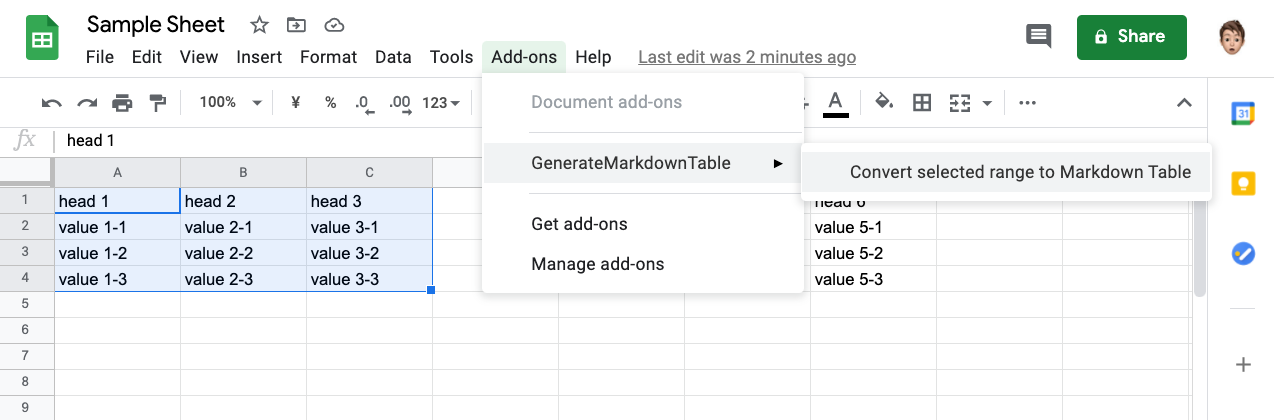This screenshot has height=420, width=1274.
Task: Click the print icon
Action: click(x=122, y=102)
